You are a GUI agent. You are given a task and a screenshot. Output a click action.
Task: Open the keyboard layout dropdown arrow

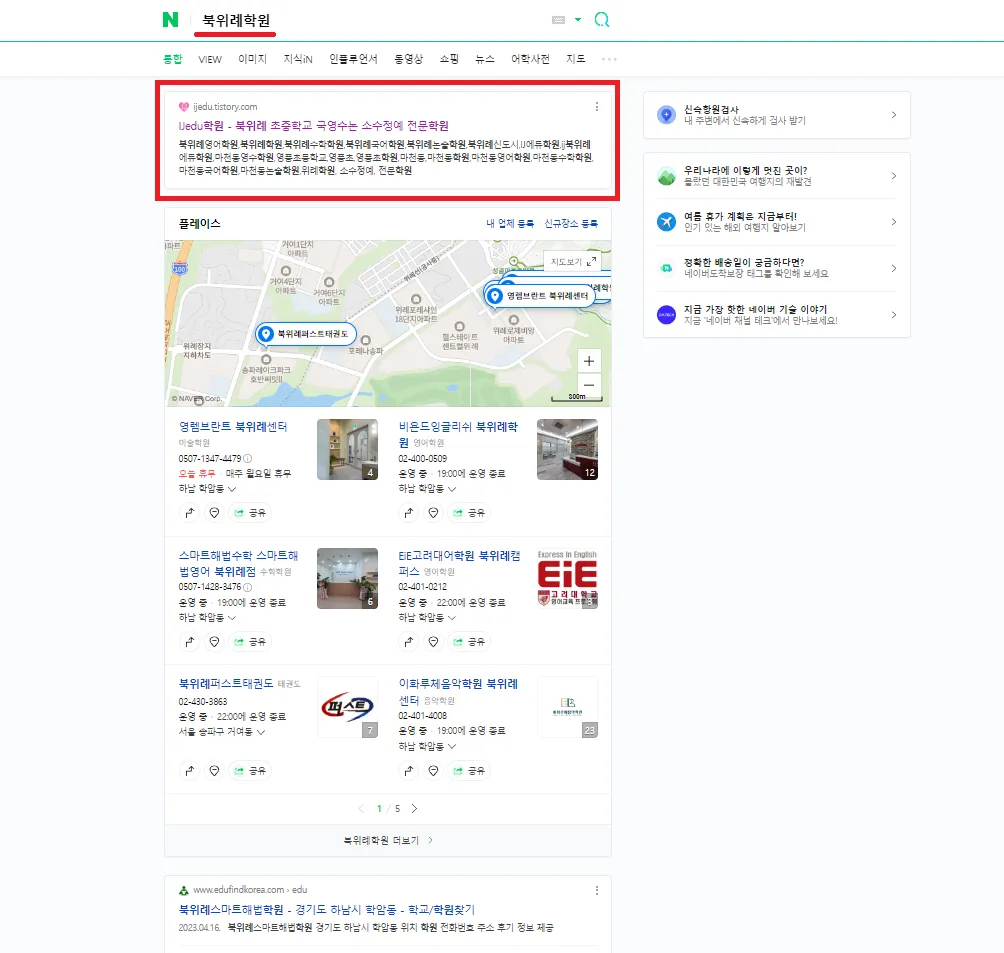pyautogui.click(x=577, y=19)
